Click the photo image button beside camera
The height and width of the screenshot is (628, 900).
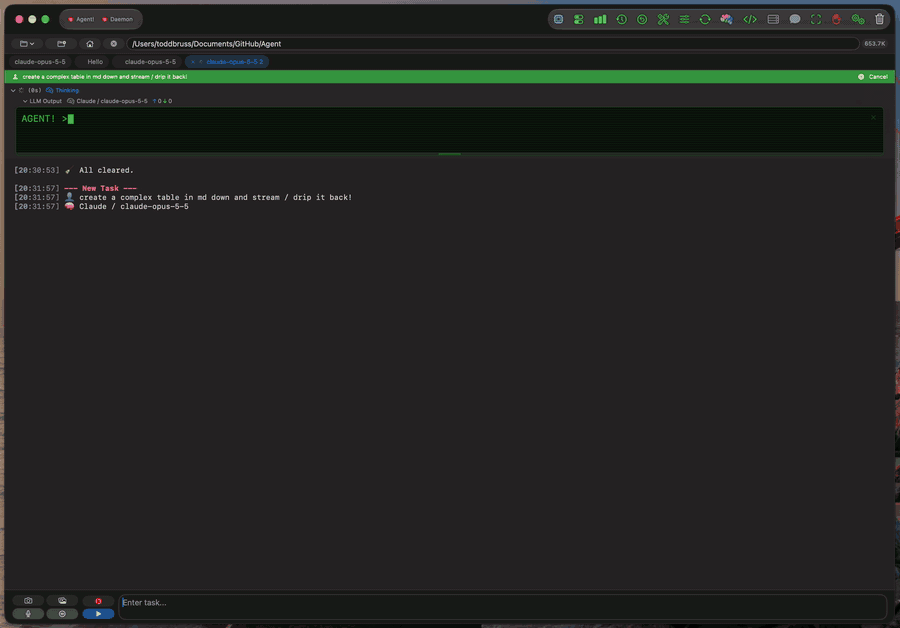pos(62,600)
